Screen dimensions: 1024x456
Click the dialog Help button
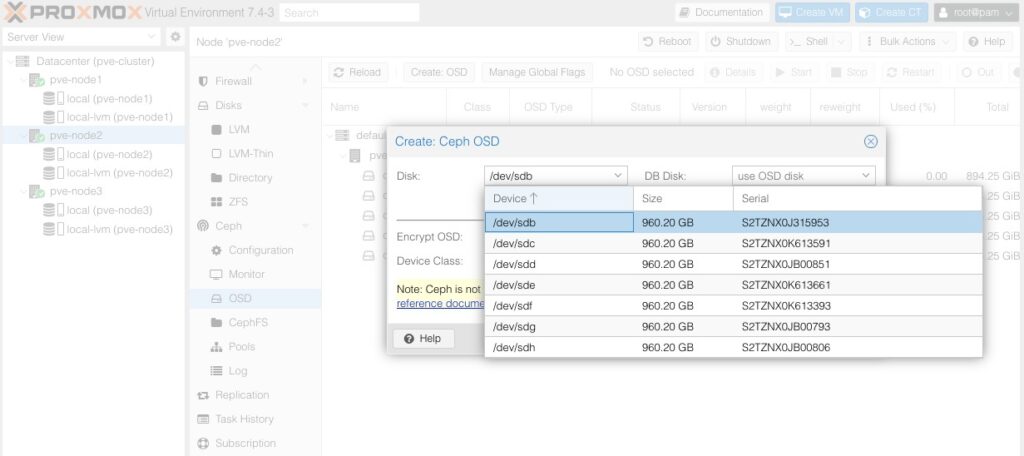click(x=423, y=338)
